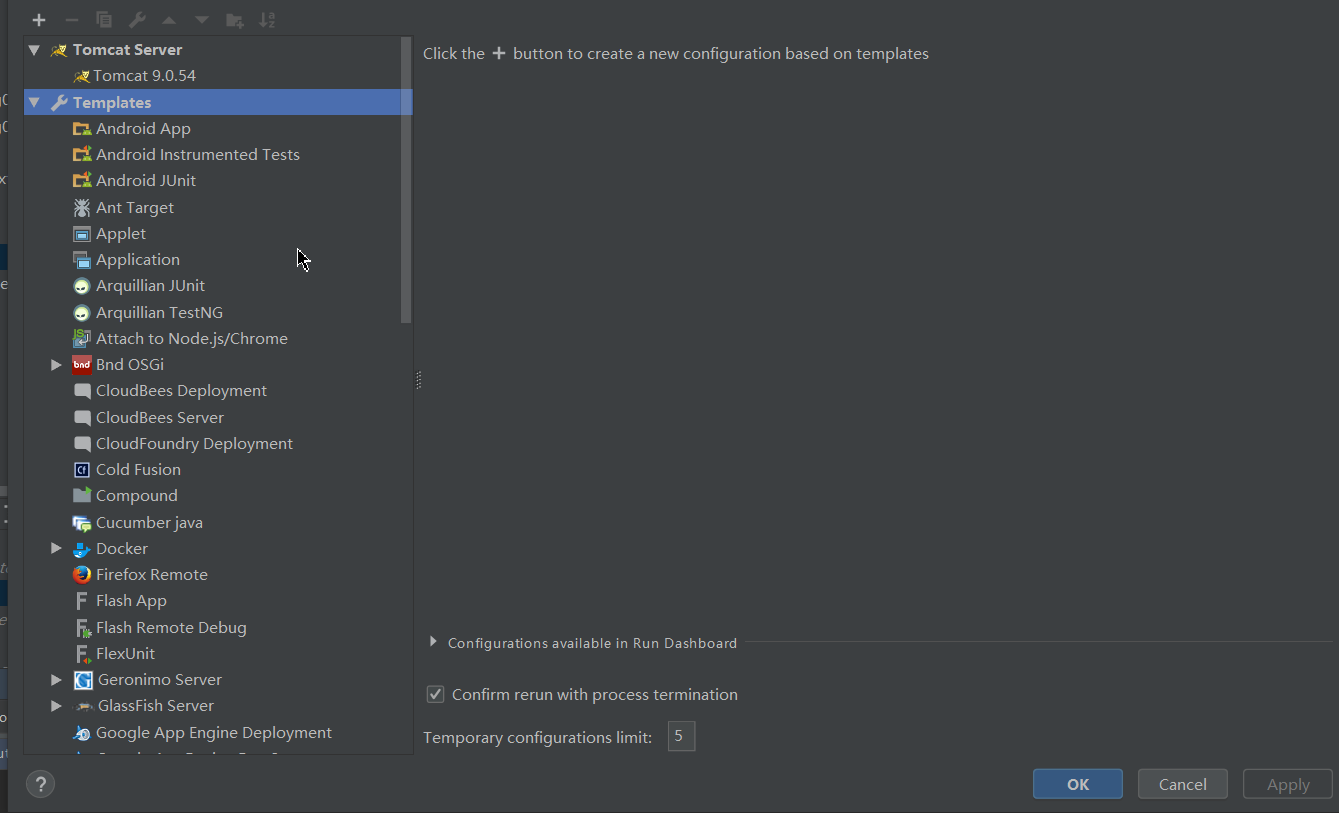Expand the Bnd OSGi node arrow
This screenshot has height=813, width=1339.
click(x=57, y=365)
